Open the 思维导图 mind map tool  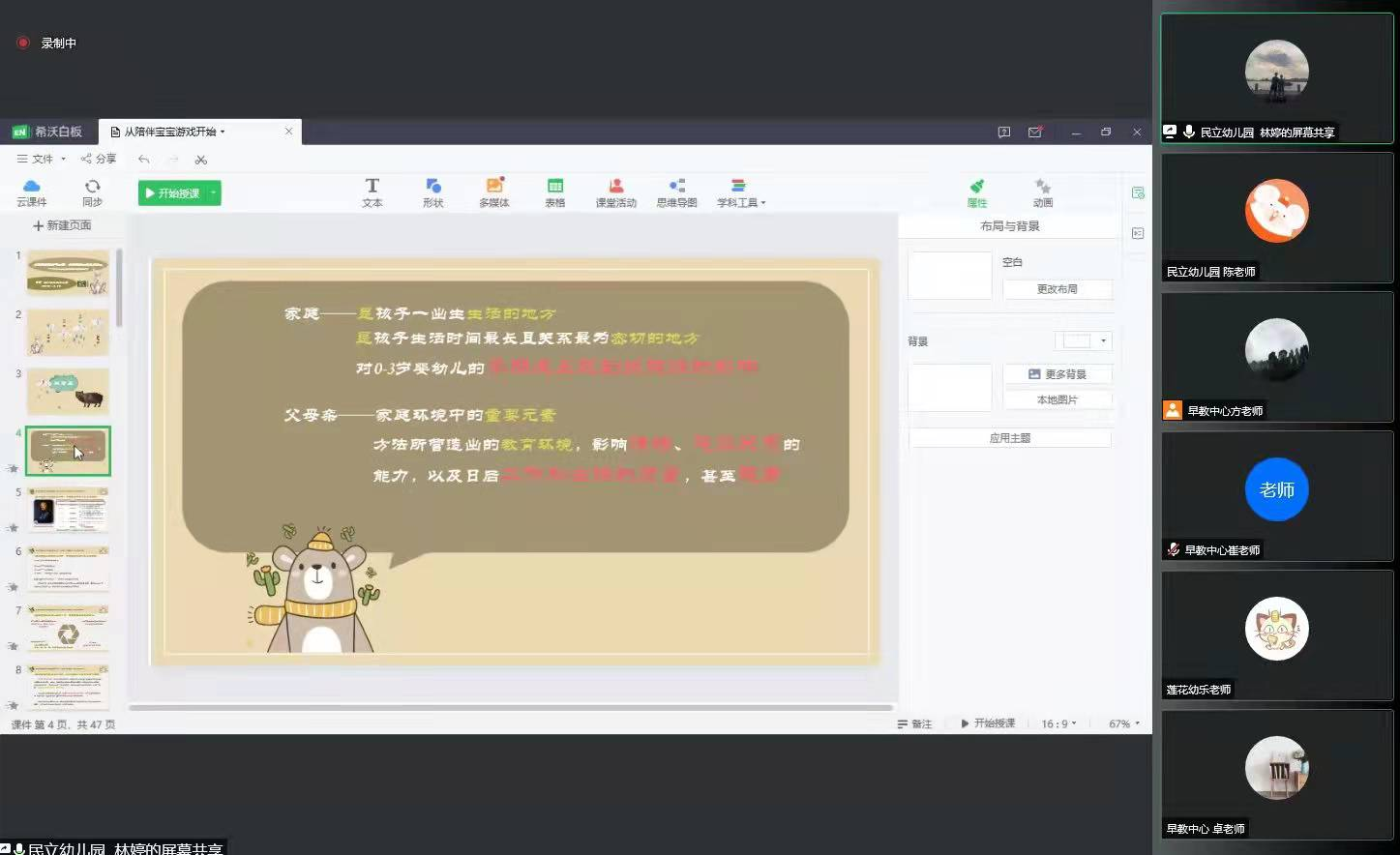coord(676,192)
